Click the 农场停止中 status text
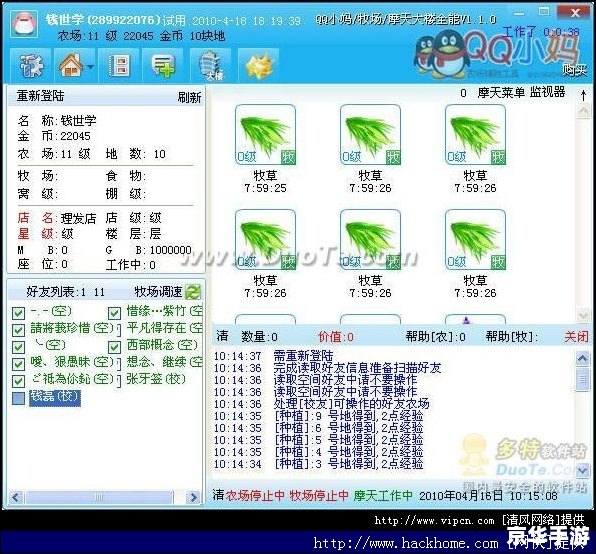596x554 pixels. [x=255, y=495]
